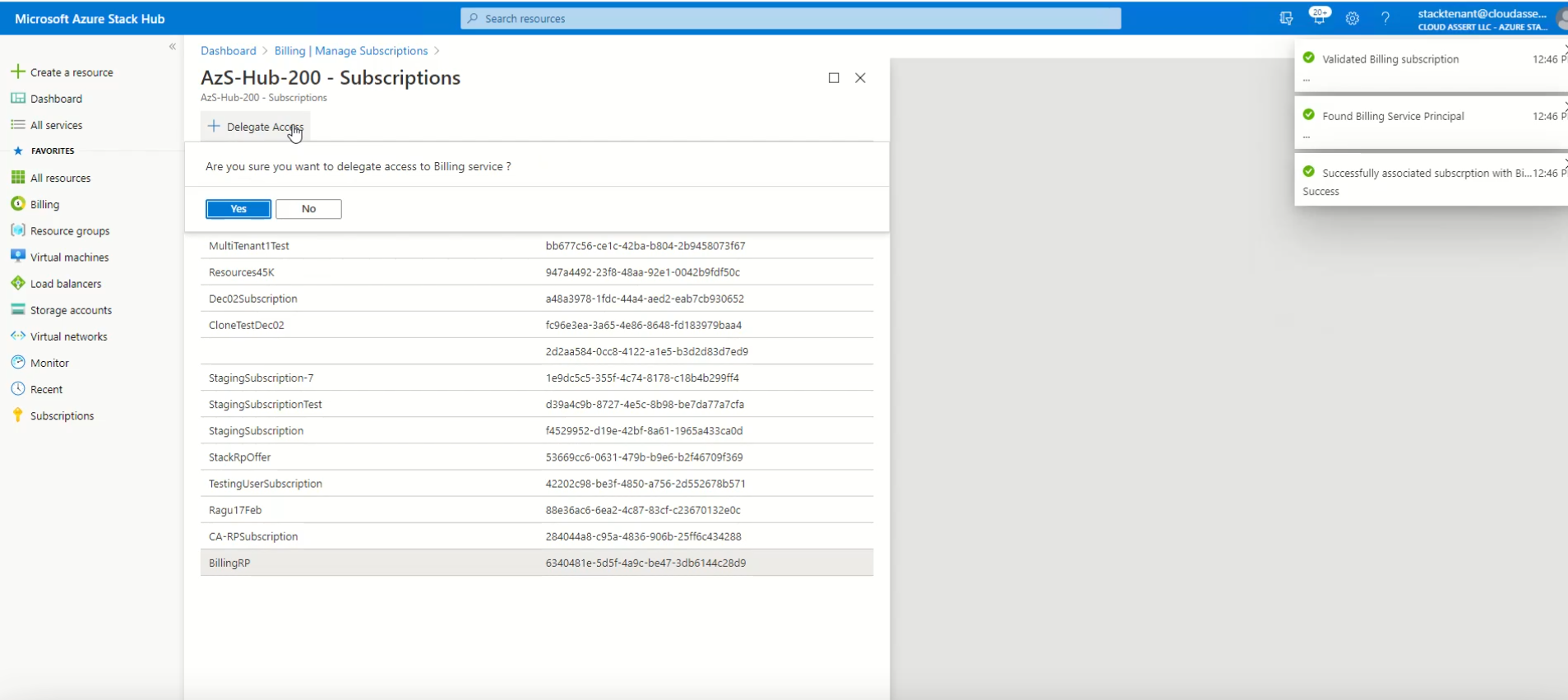Close the Subscriptions blade with X
1568x700 pixels.
(860, 77)
